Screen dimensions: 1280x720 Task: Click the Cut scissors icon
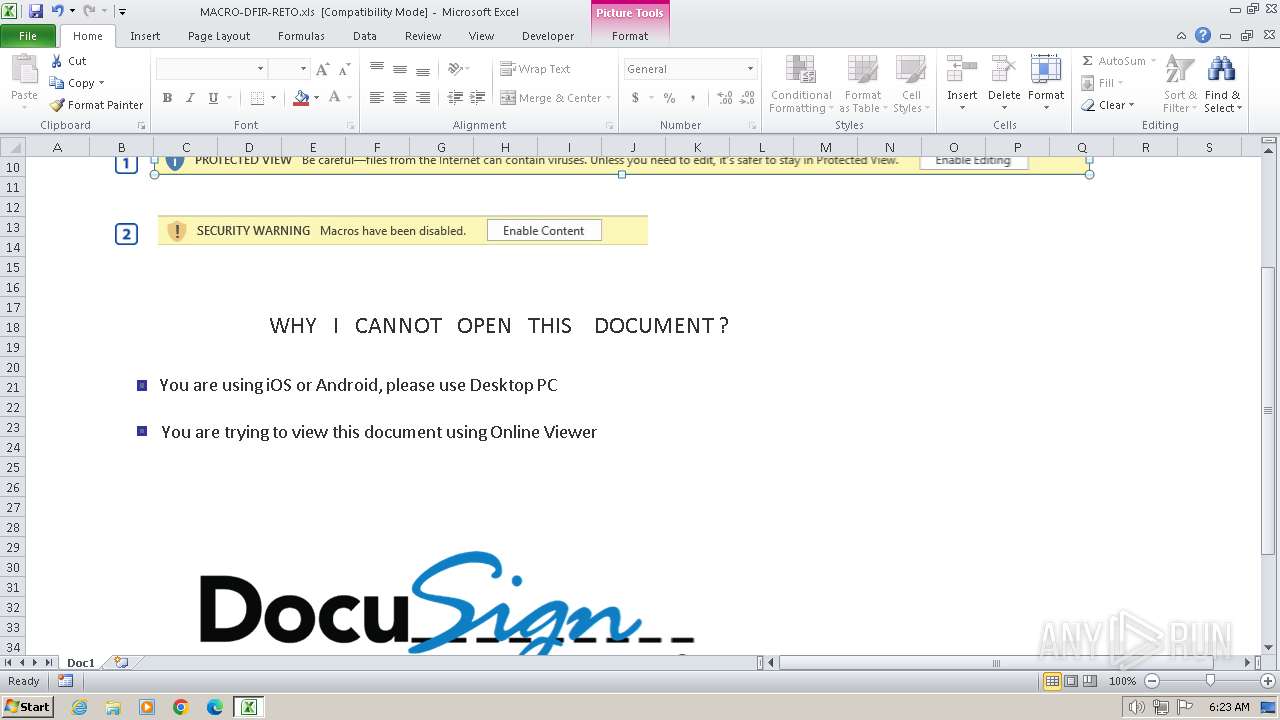pyautogui.click(x=57, y=61)
